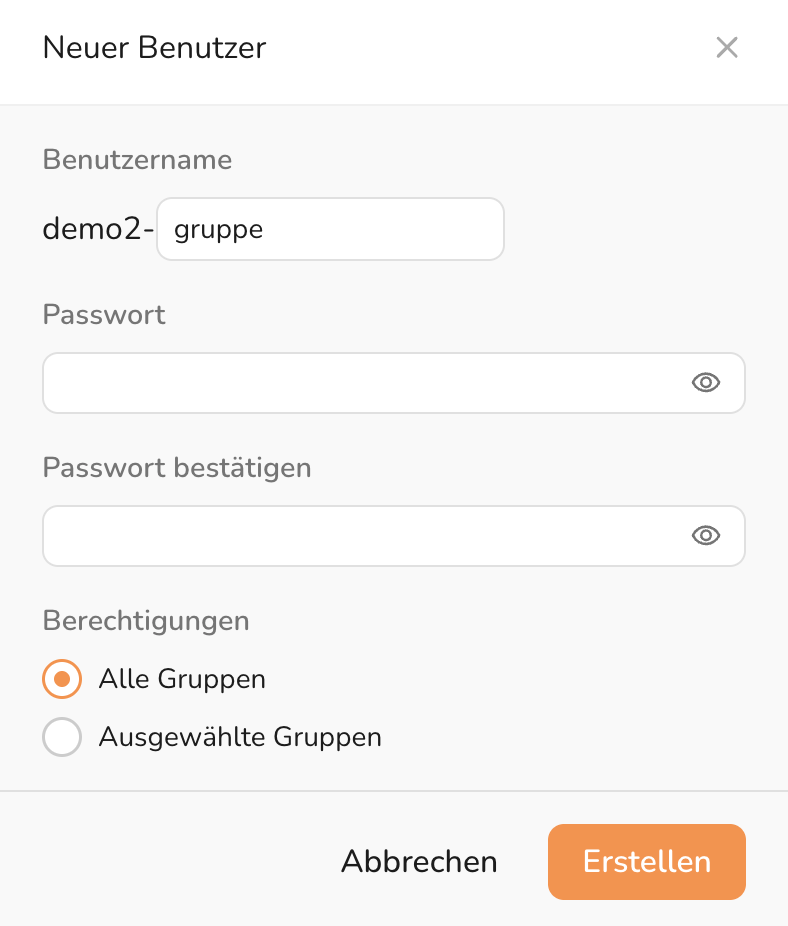This screenshot has height=926, width=788.
Task: Click the Alle Gruppen label text
Action: (x=182, y=680)
